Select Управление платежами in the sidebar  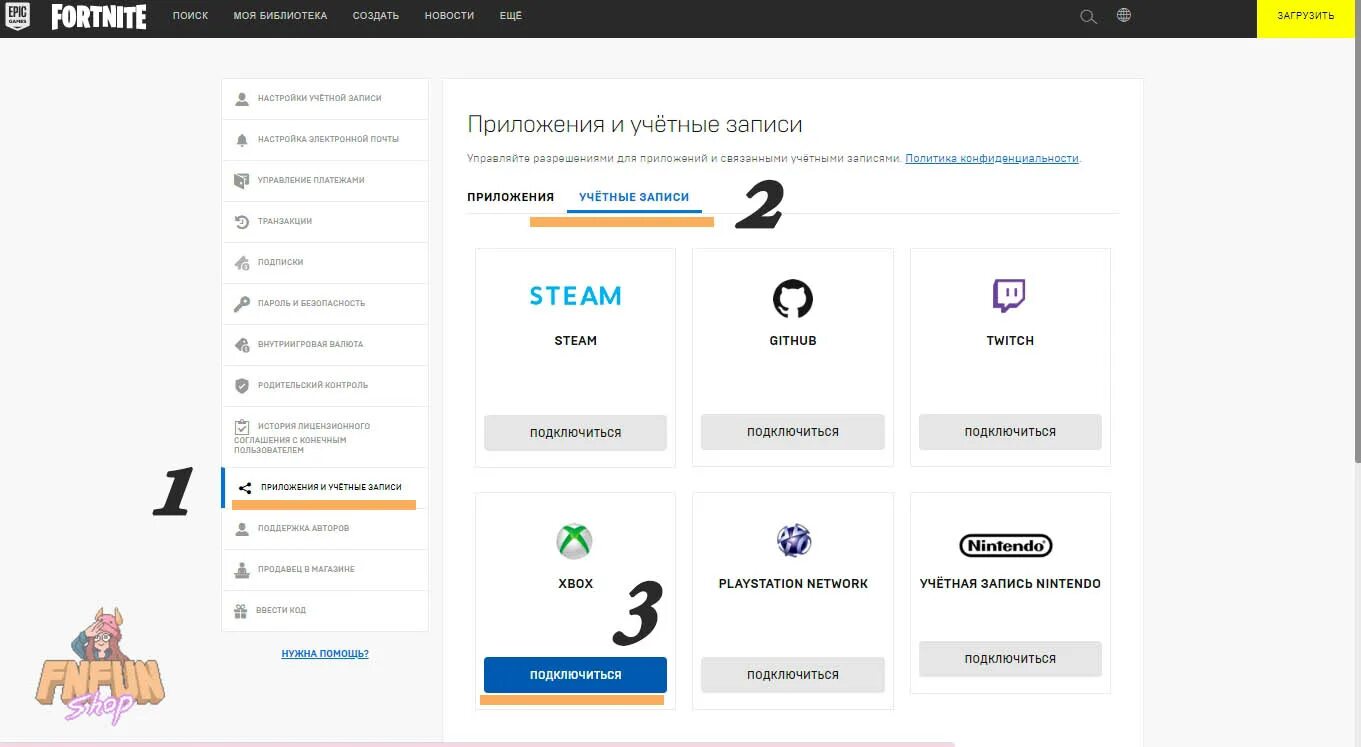pyautogui.click(x=325, y=181)
